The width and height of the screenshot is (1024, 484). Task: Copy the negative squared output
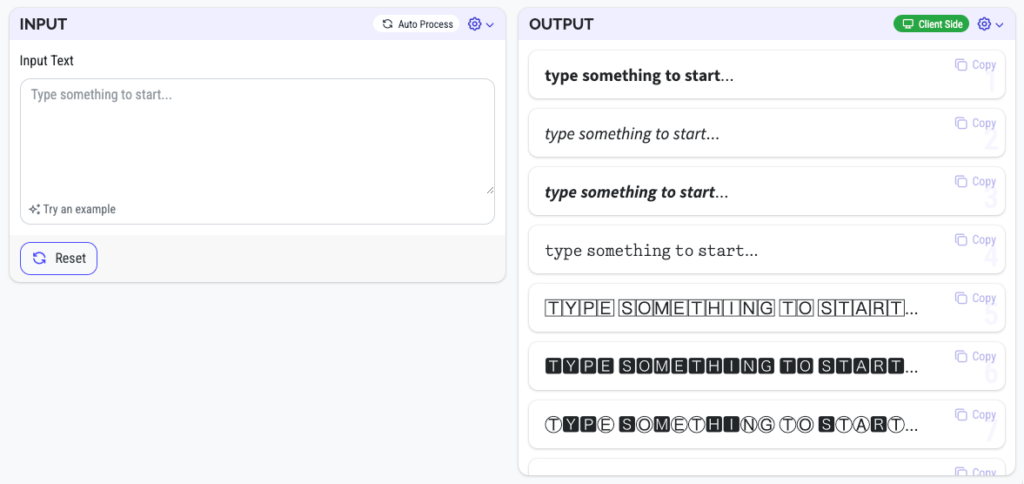(x=975, y=356)
